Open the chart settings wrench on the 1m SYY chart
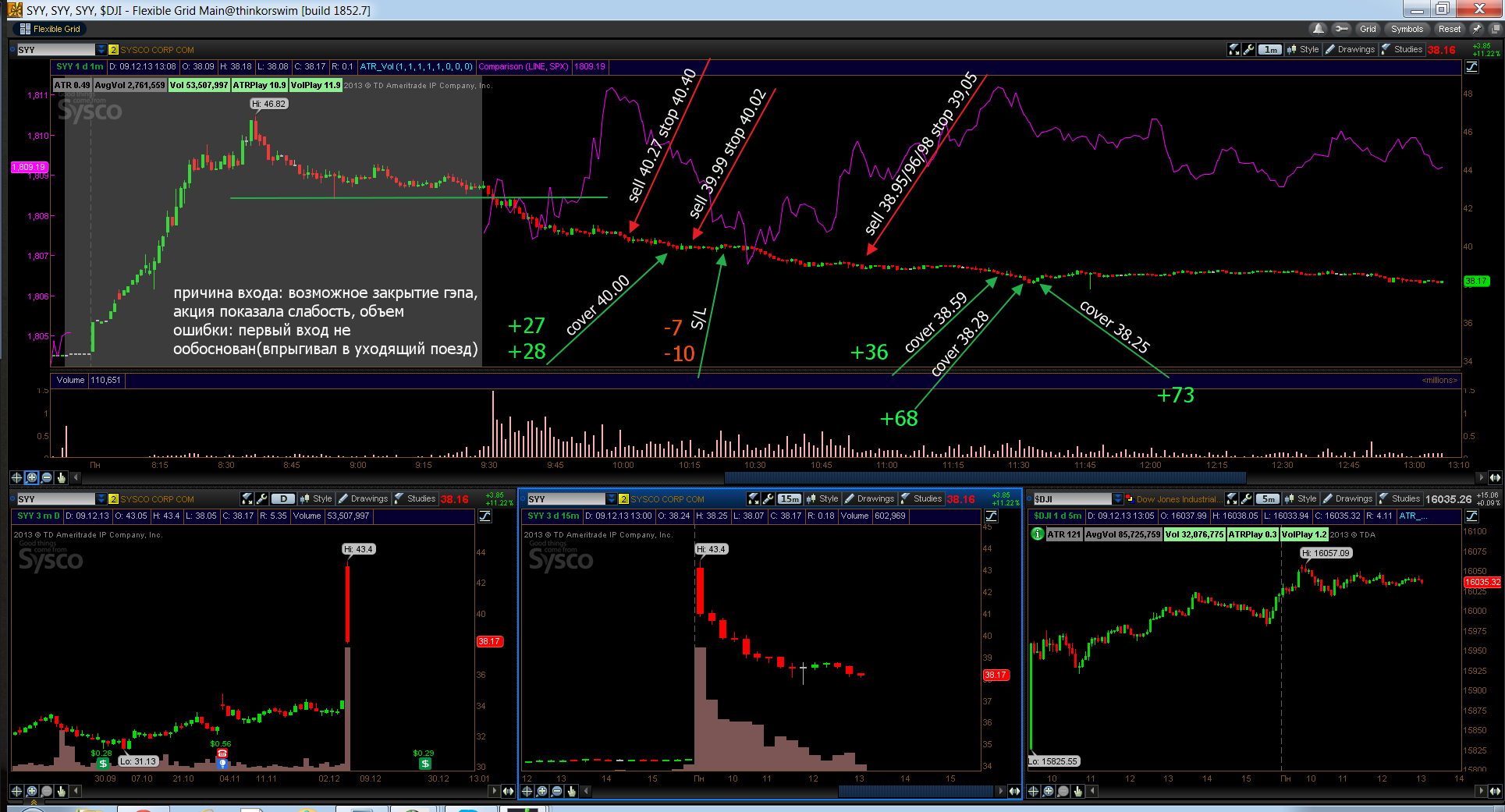1505x812 pixels. point(1249,49)
